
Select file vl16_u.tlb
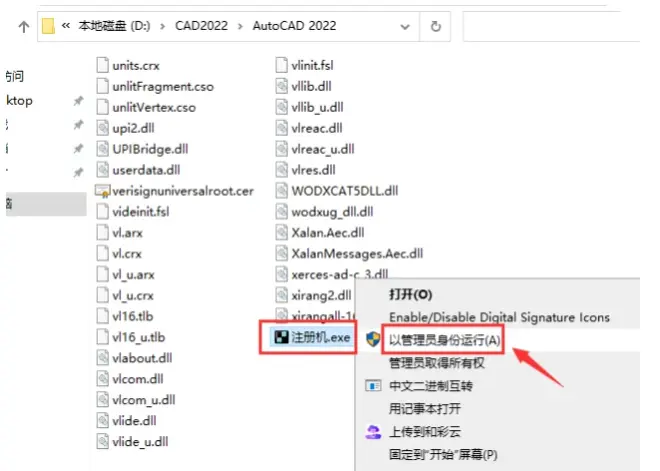point(138,337)
